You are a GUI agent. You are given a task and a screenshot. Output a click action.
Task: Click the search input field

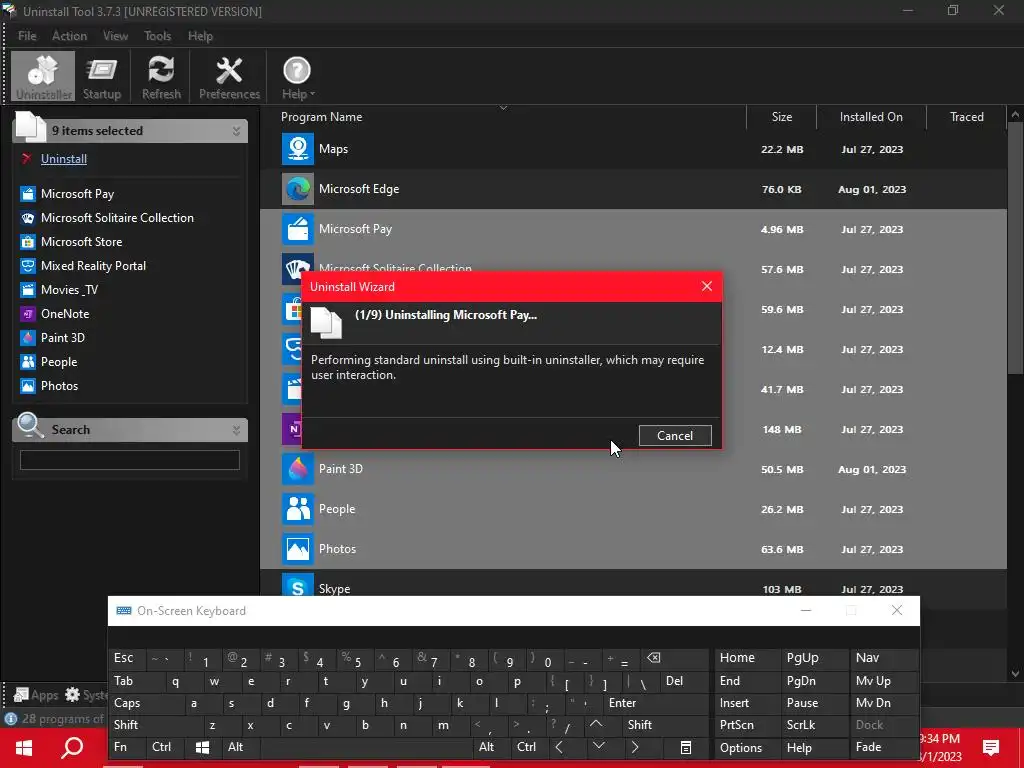[130, 460]
